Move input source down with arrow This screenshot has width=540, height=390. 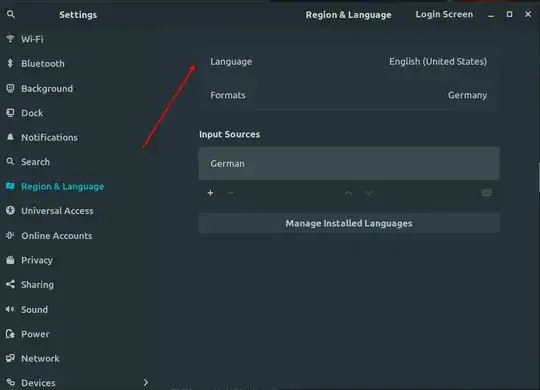pyautogui.click(x=368, y=193)
